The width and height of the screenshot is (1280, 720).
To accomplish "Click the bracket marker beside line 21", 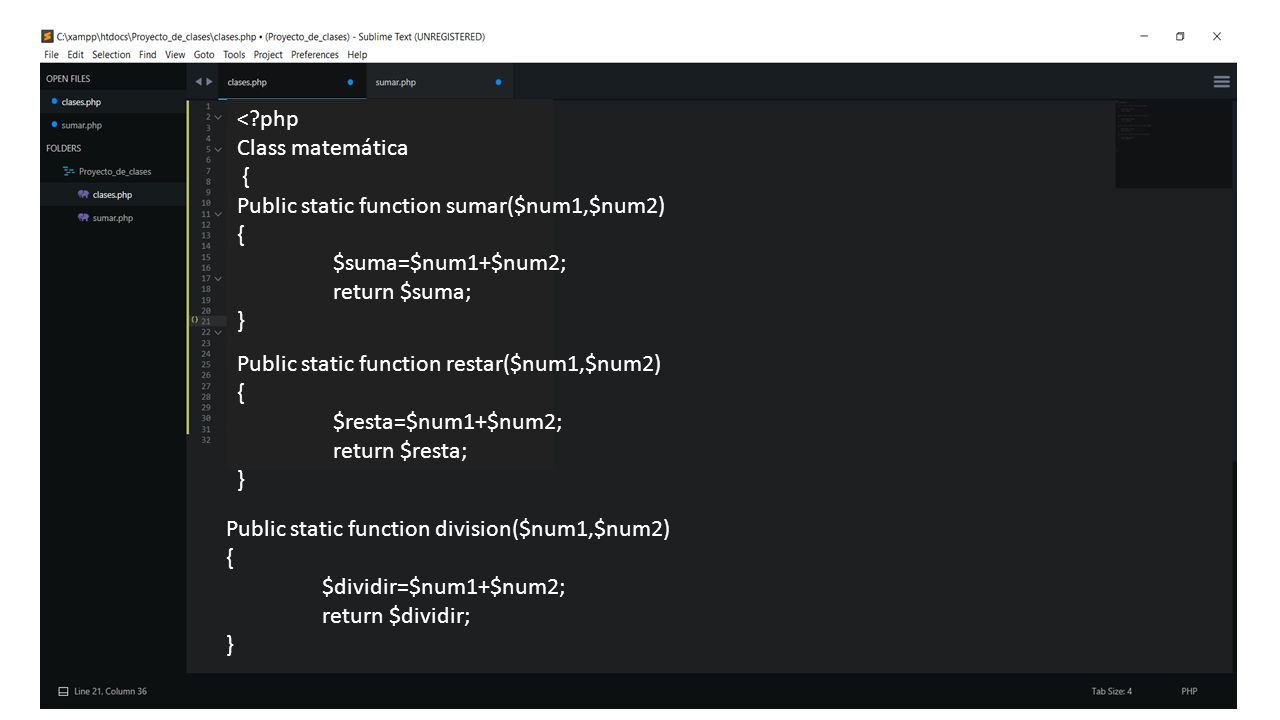I will click(x=194, y=320).
